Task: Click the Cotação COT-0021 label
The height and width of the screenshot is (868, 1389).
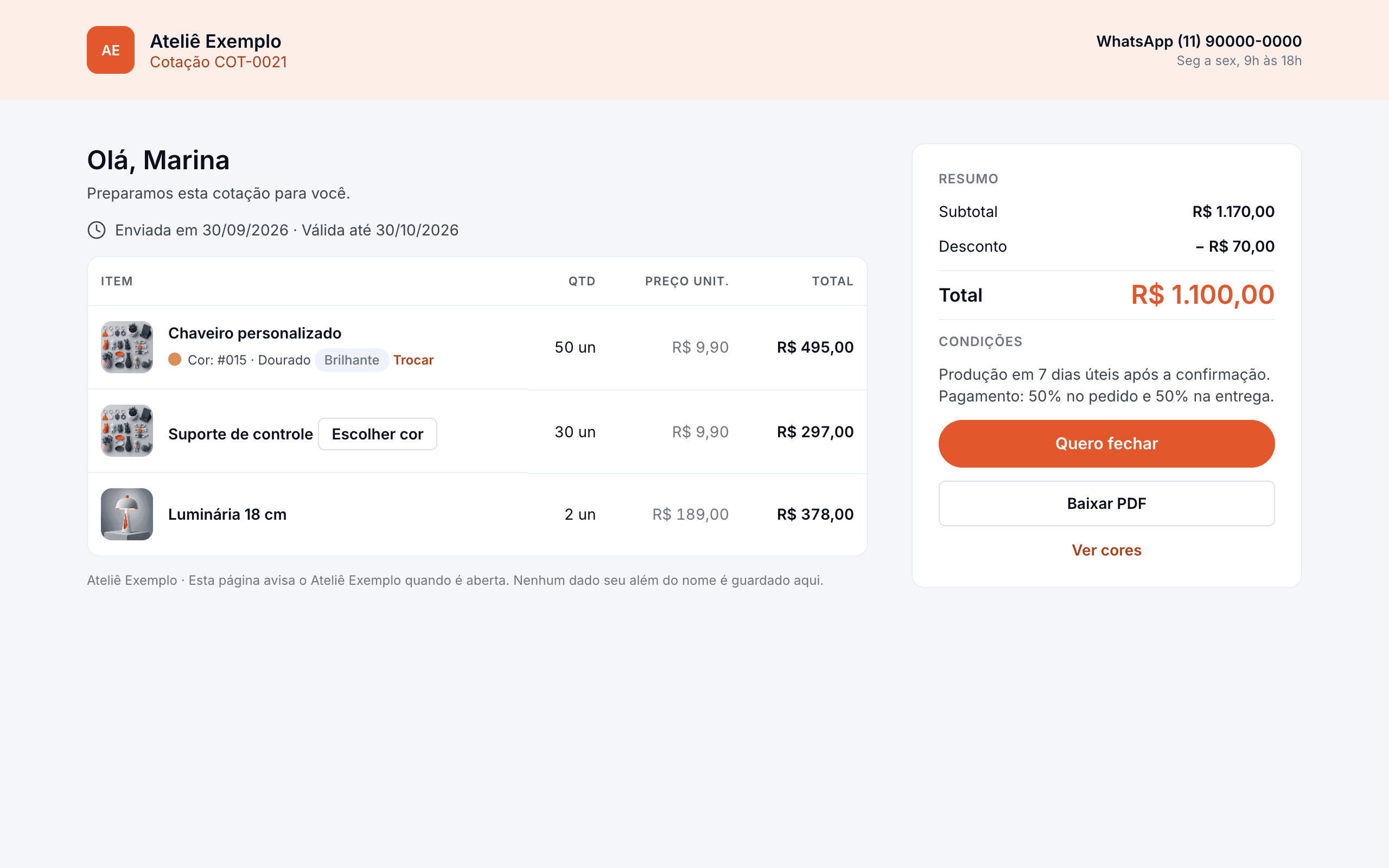Action: coord(218,62)
